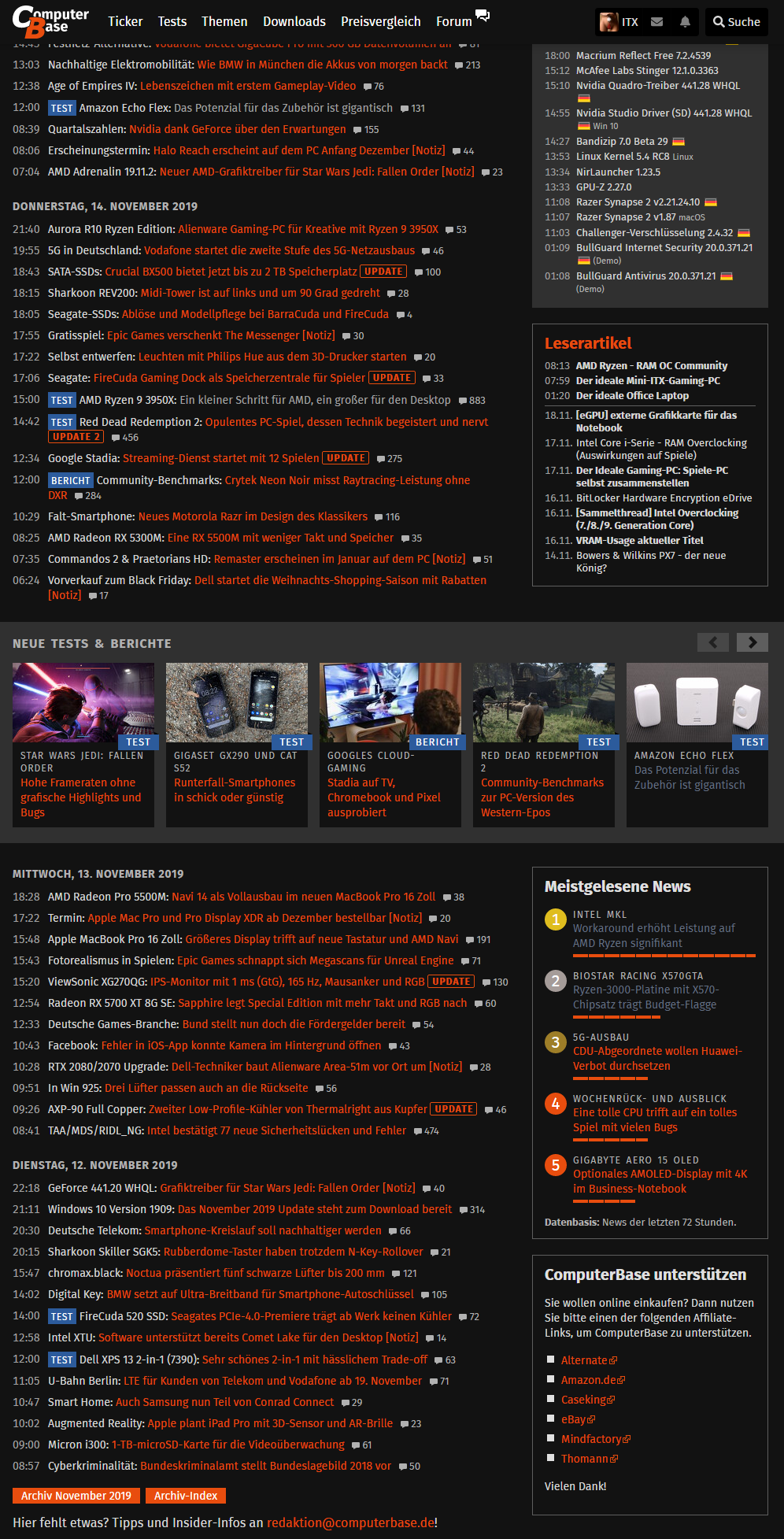Screen dimensions: 784x1539
Task: Open Red Dead Redemption 2 benchmarks card
Action: pyautogui.click(x=544, y=745)
